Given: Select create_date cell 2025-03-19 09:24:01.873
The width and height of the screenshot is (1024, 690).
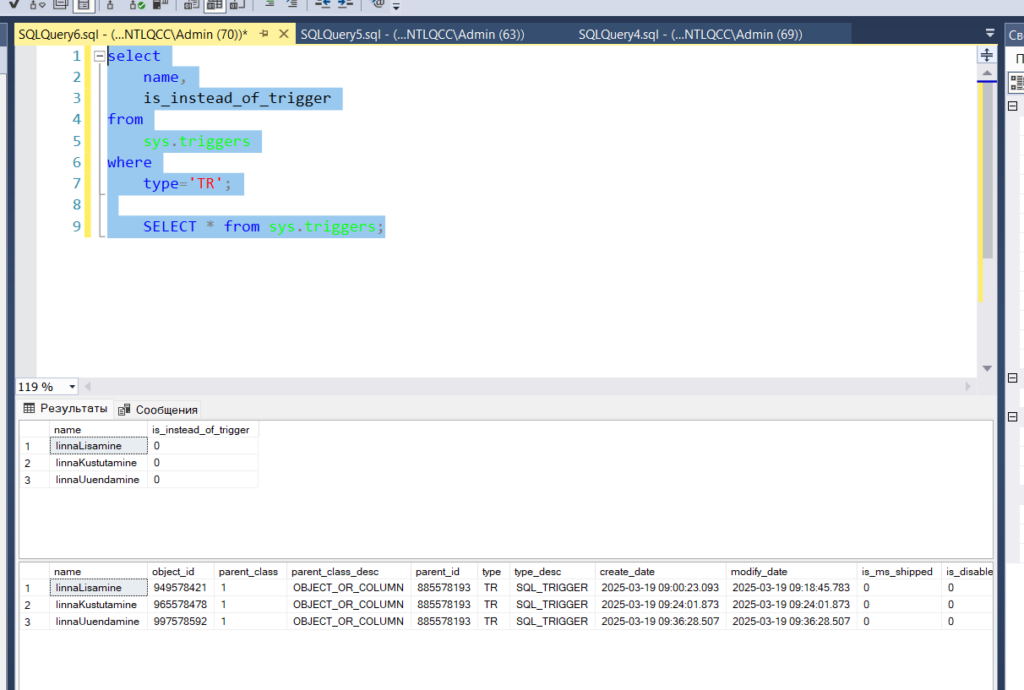Looking at the screenshot, I should point(660,604).
